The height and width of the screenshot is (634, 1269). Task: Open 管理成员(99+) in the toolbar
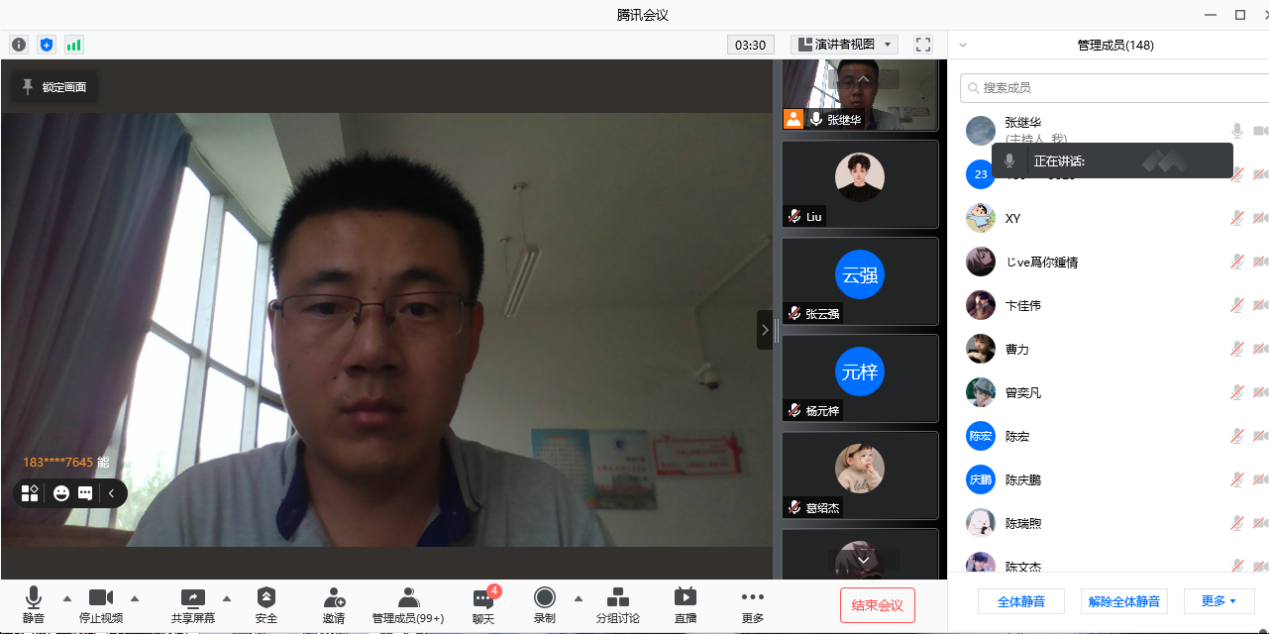408,605
